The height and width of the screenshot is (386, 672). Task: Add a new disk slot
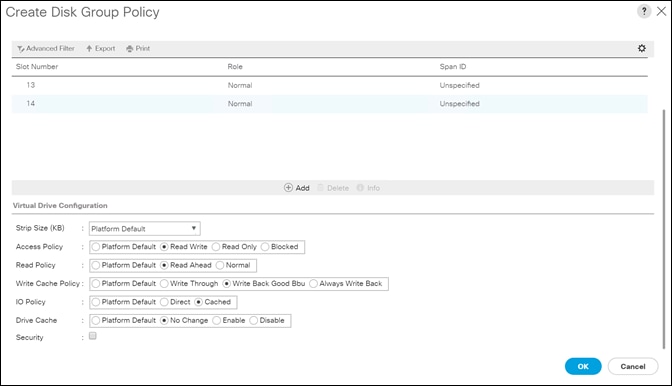click(297, 188)
